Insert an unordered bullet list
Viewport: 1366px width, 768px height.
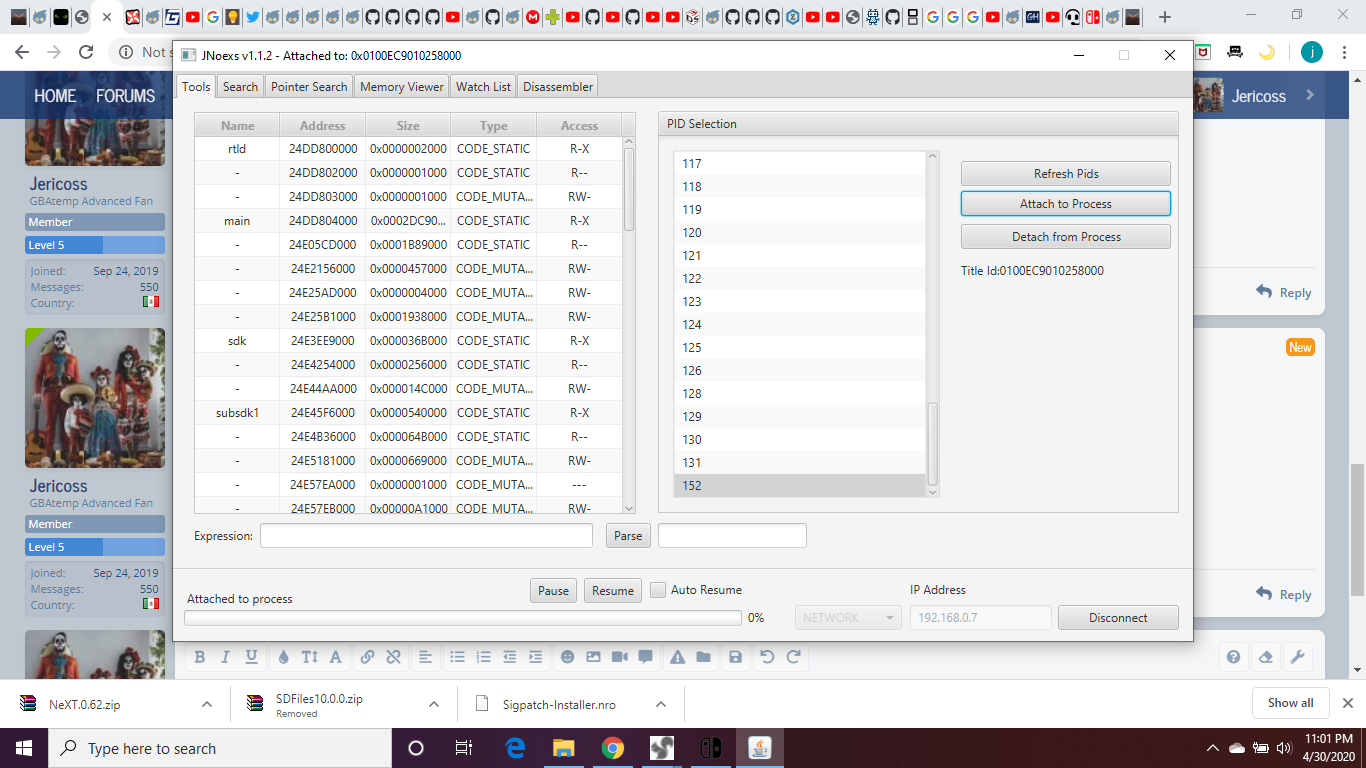pyautogui.click(x=457, y=657)
